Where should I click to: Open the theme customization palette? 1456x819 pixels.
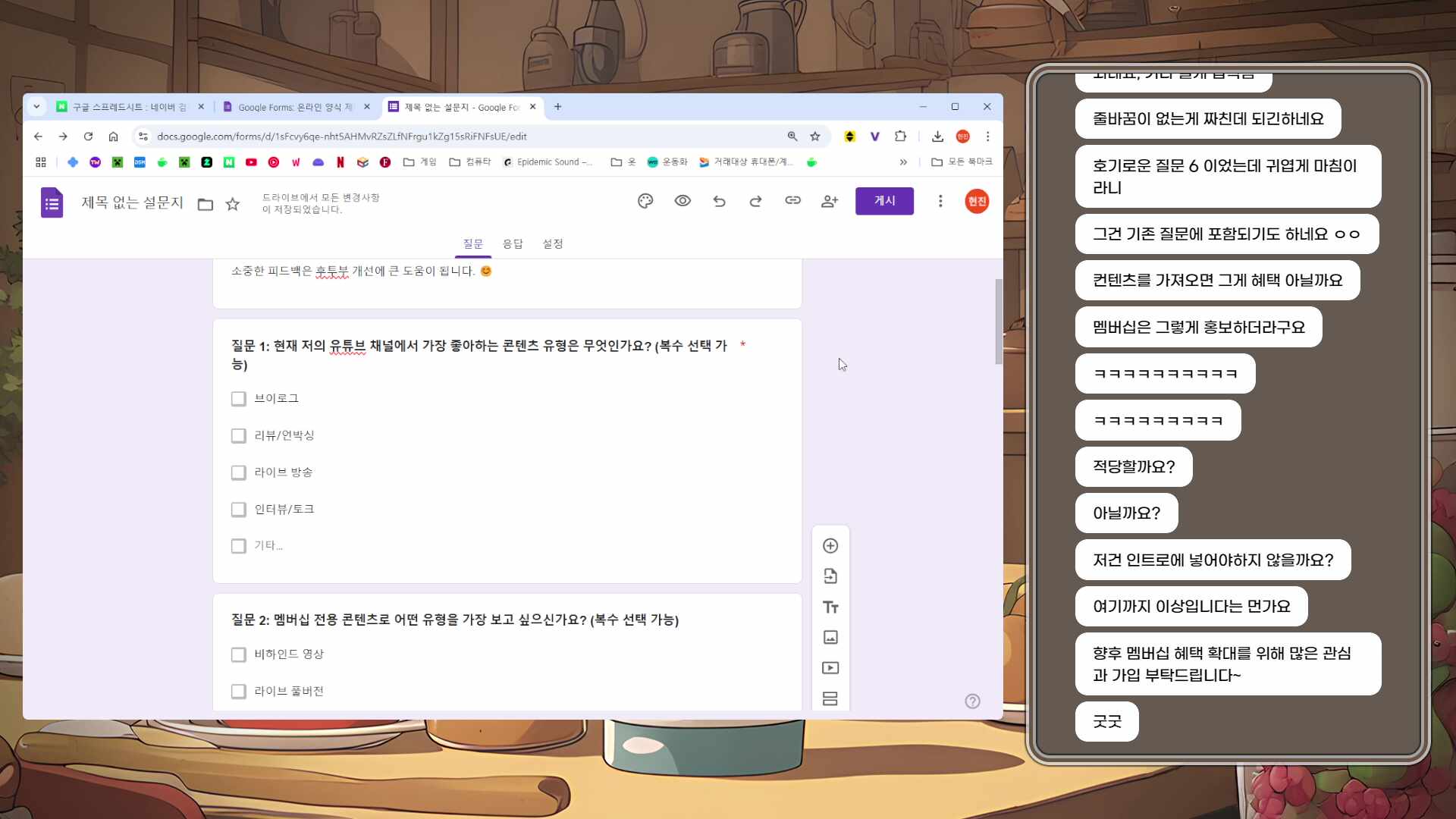pos(645,201)
